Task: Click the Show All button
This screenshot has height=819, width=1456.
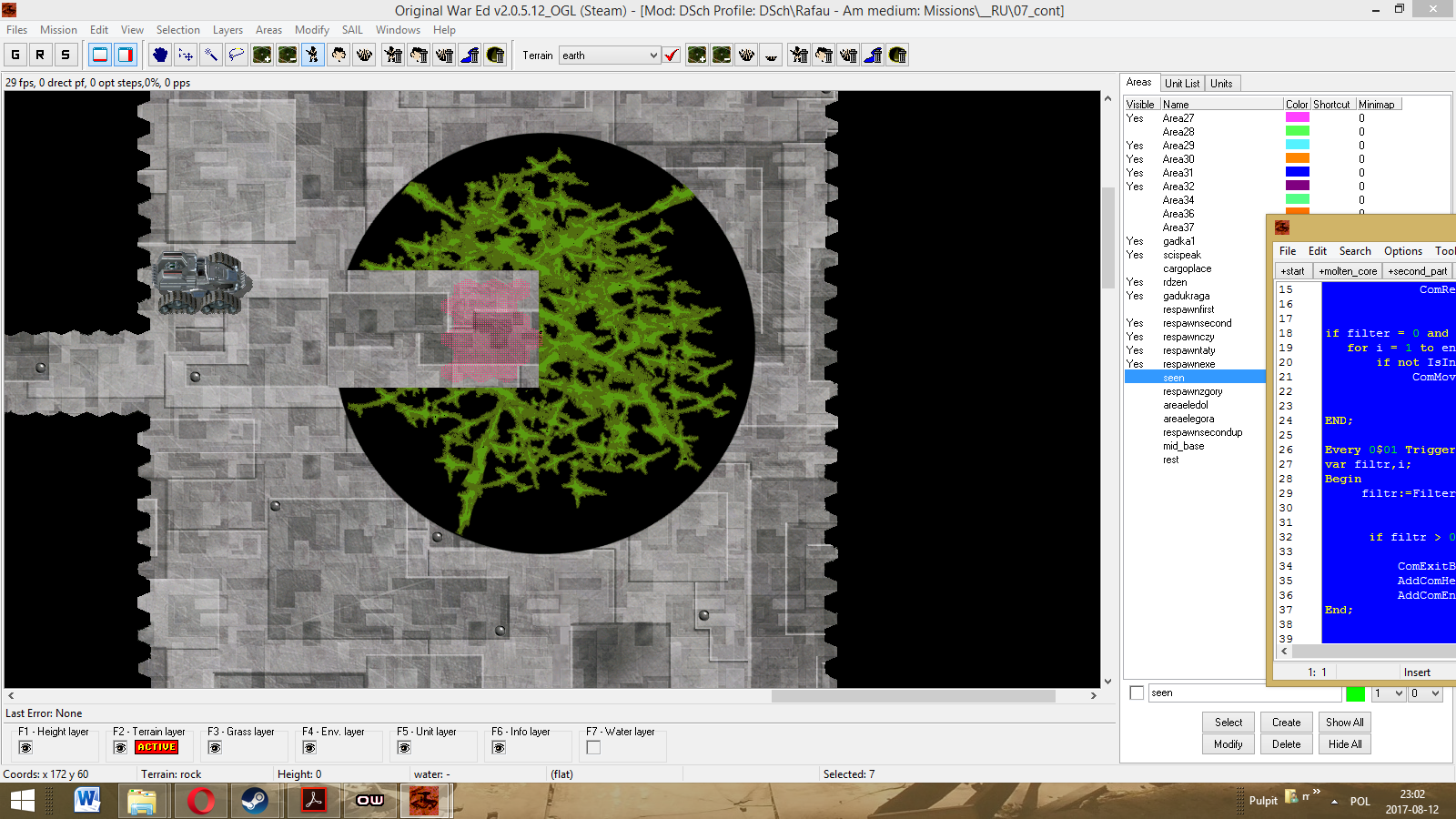Action: (x=1345, y=723)
